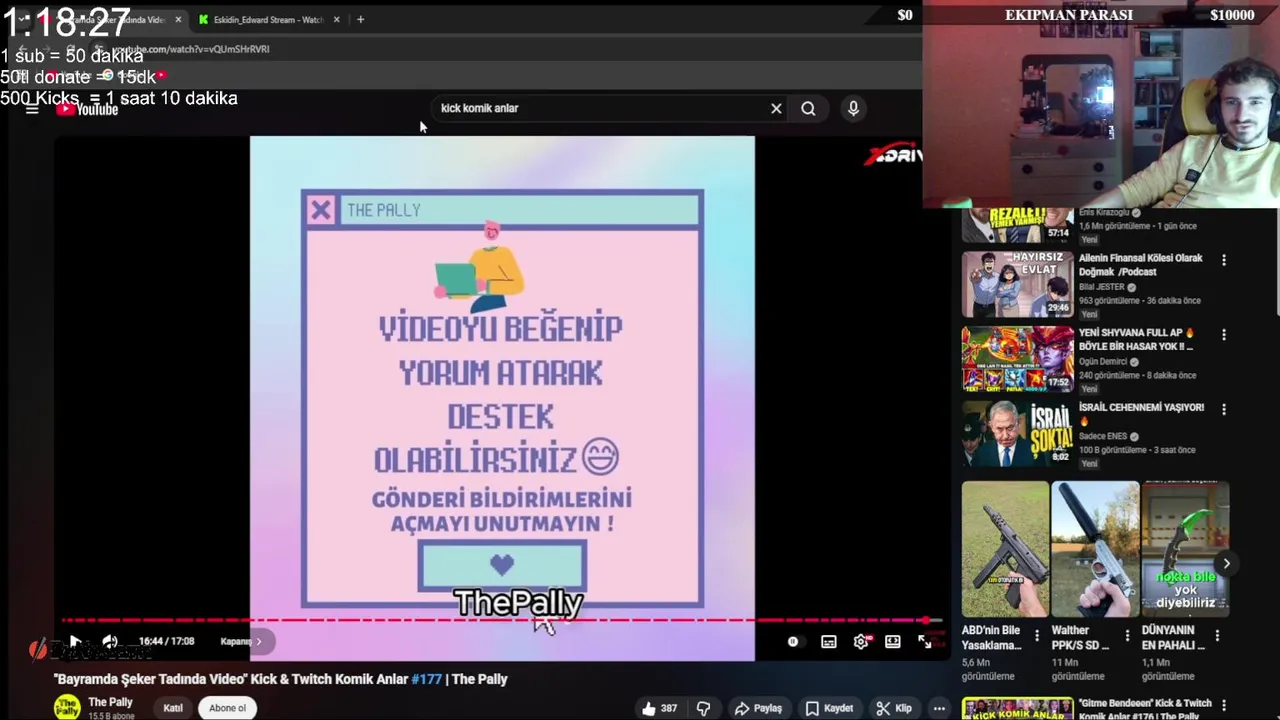Viewport: 1280px width, 720px height.
Task: Open the "ABD'nin Bile Yasaklama" short thumbnail
Action: (1005, 549)
